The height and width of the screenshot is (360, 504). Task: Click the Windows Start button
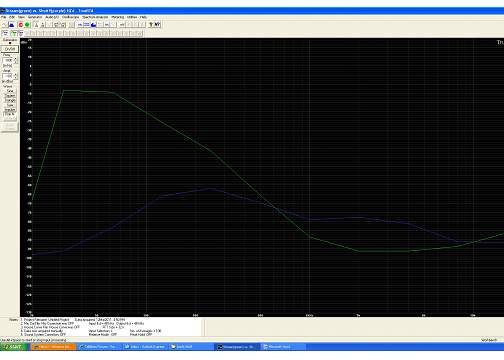[x=14, y=347]
